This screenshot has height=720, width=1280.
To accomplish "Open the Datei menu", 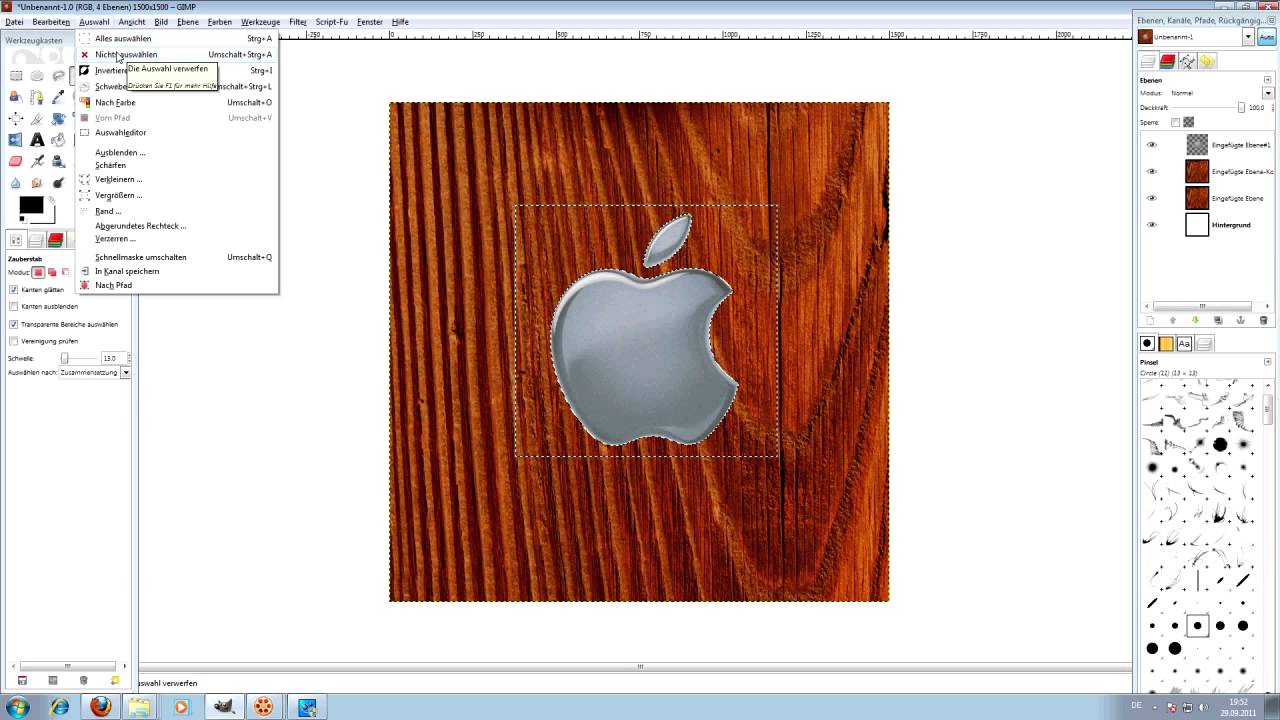I will 14,21.
